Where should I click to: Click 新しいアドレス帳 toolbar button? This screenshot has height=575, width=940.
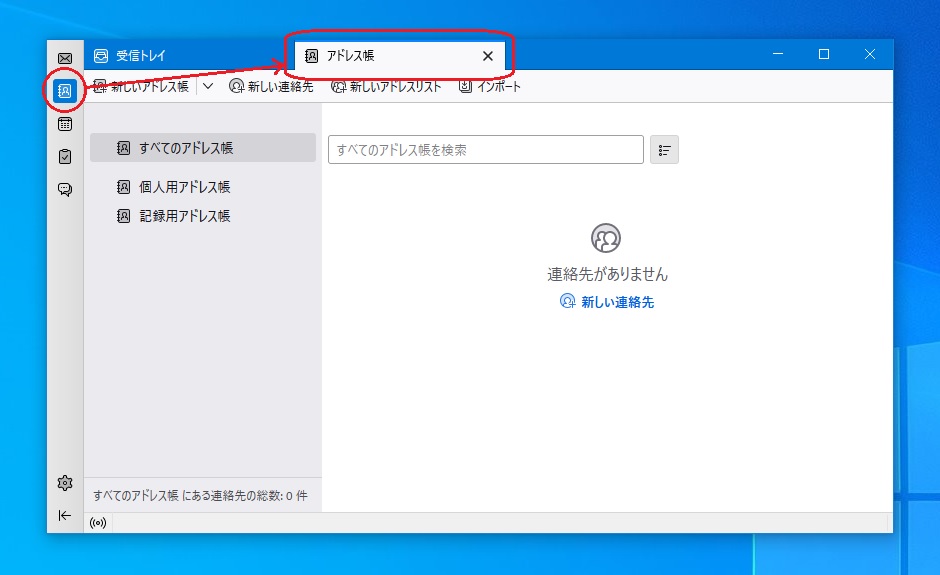coord(141,87)
